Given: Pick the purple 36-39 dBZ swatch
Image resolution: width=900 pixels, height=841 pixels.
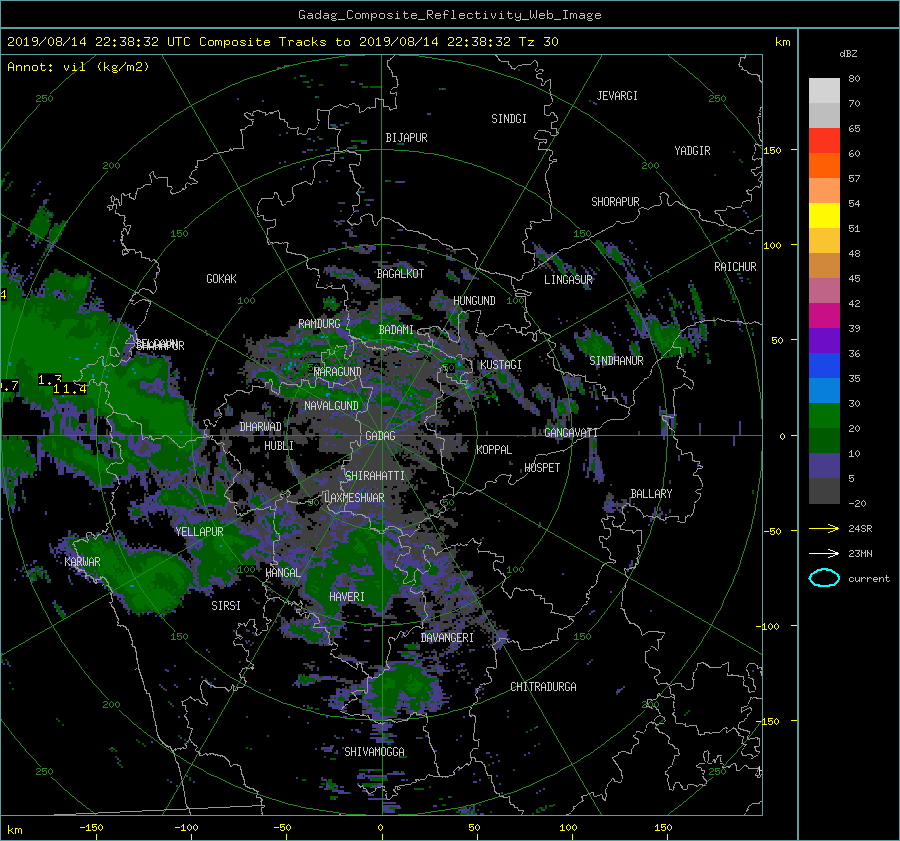Looking at the screenshot, I should coord(824,340).
